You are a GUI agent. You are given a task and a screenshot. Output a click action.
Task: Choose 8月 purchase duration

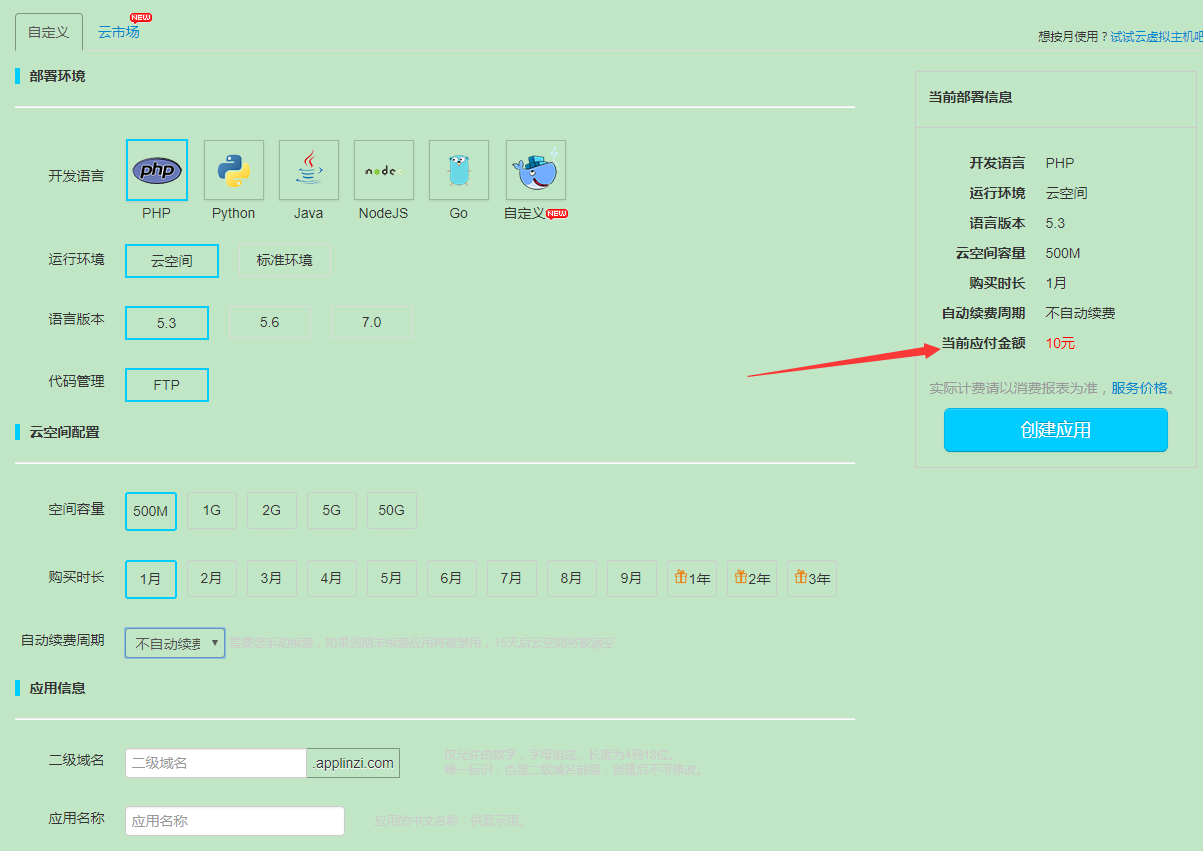coord(572,578)
